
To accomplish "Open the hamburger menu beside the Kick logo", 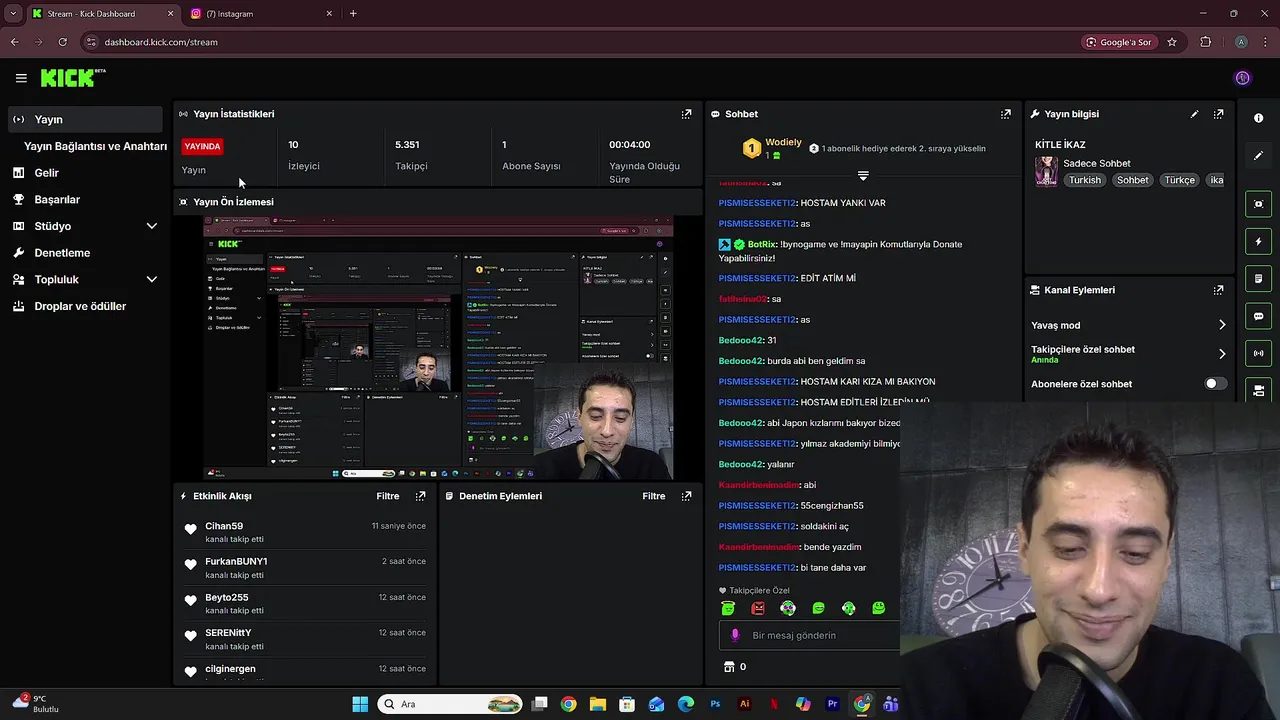I will click(x=21, y=78).
